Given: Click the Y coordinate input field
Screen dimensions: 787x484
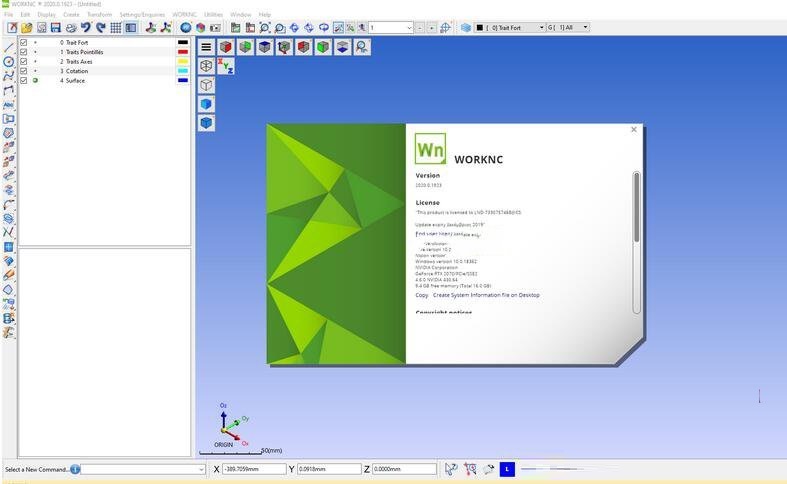Looking at the screenshot, I should 329,469.
